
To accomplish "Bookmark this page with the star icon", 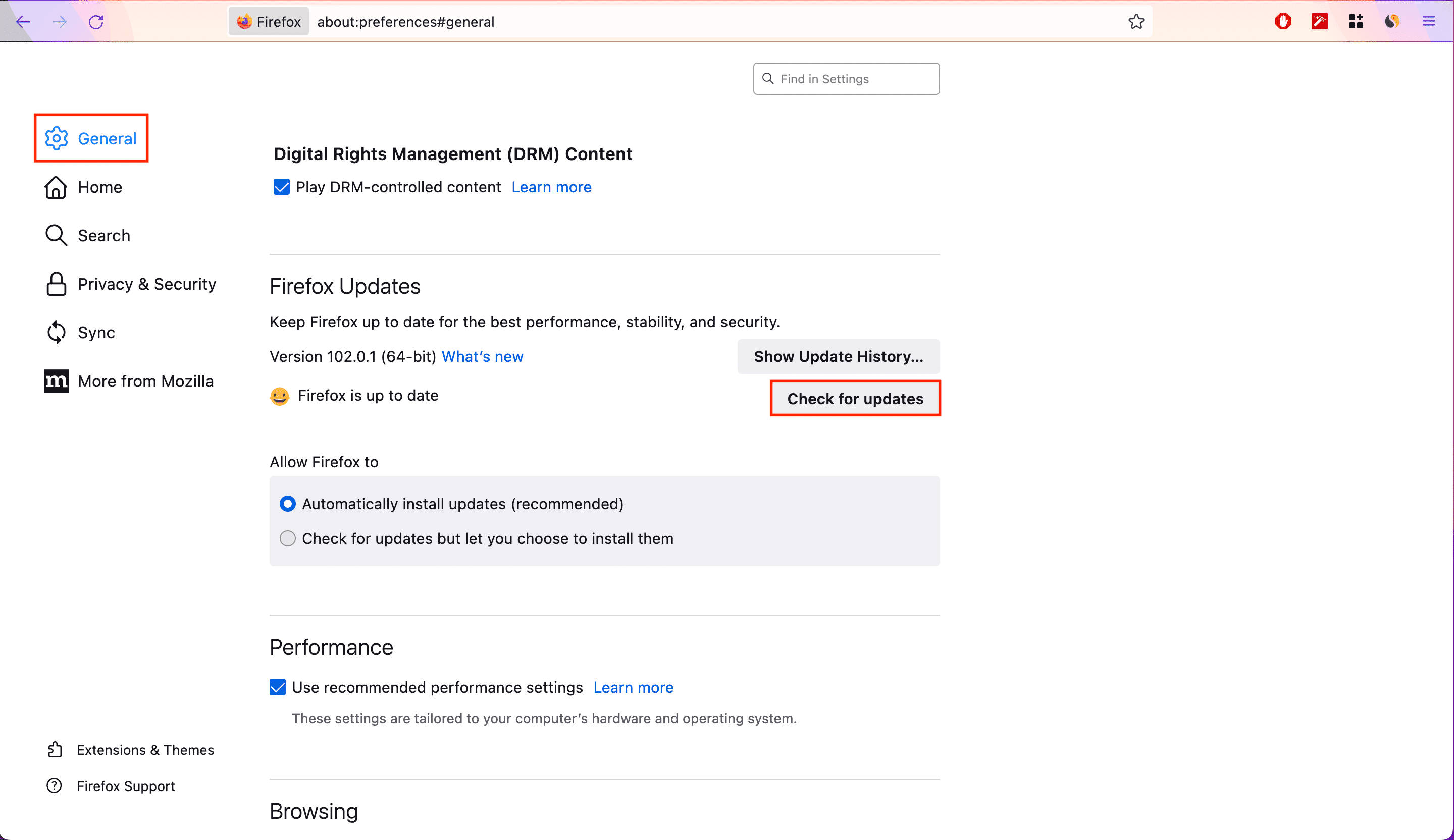I will (x=1136, y=22).
